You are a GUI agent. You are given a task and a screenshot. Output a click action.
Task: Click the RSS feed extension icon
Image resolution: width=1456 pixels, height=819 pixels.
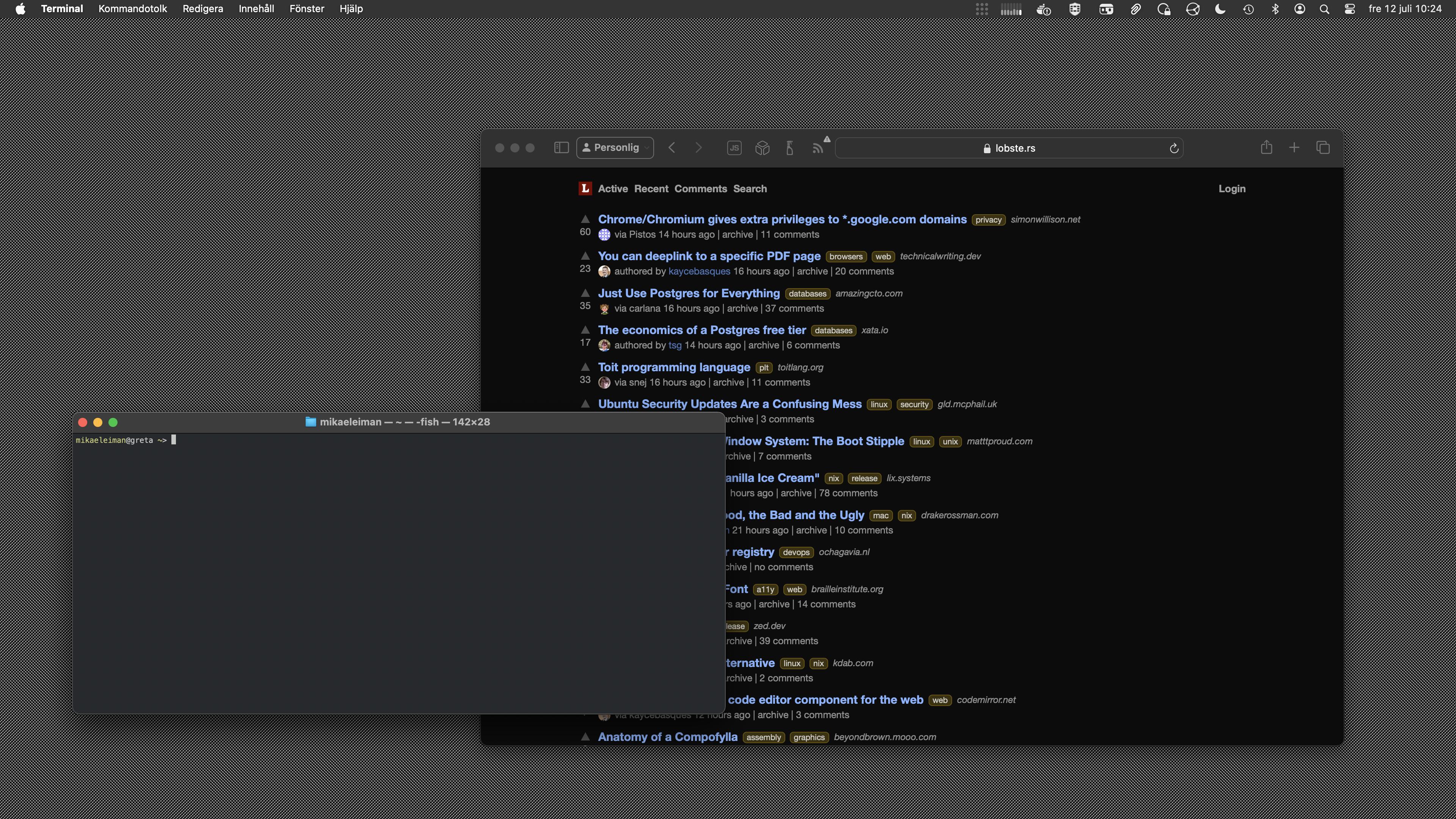tap(817, 148)
